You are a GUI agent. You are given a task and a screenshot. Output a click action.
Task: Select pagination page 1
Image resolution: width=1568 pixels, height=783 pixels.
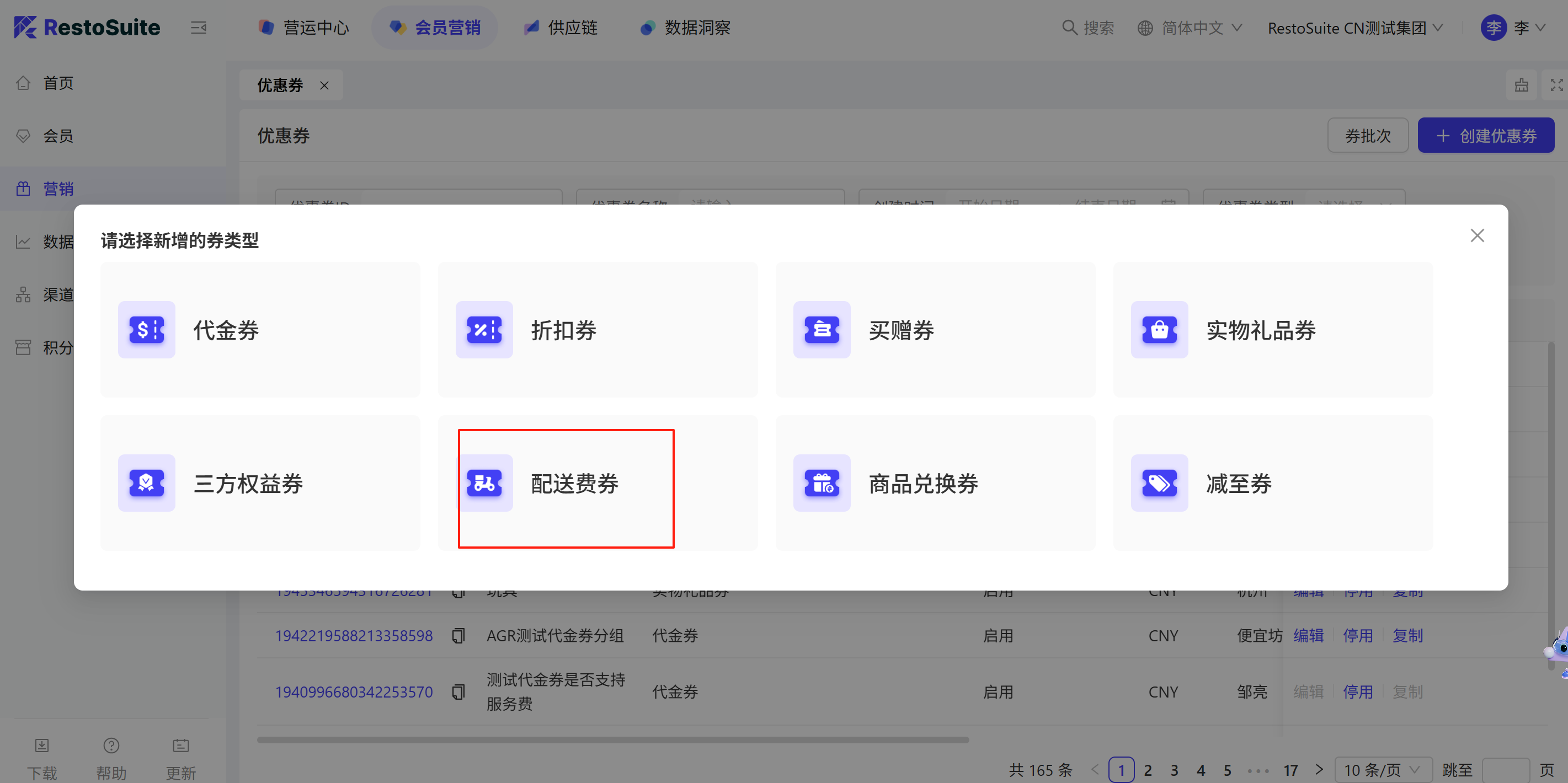1121,770
